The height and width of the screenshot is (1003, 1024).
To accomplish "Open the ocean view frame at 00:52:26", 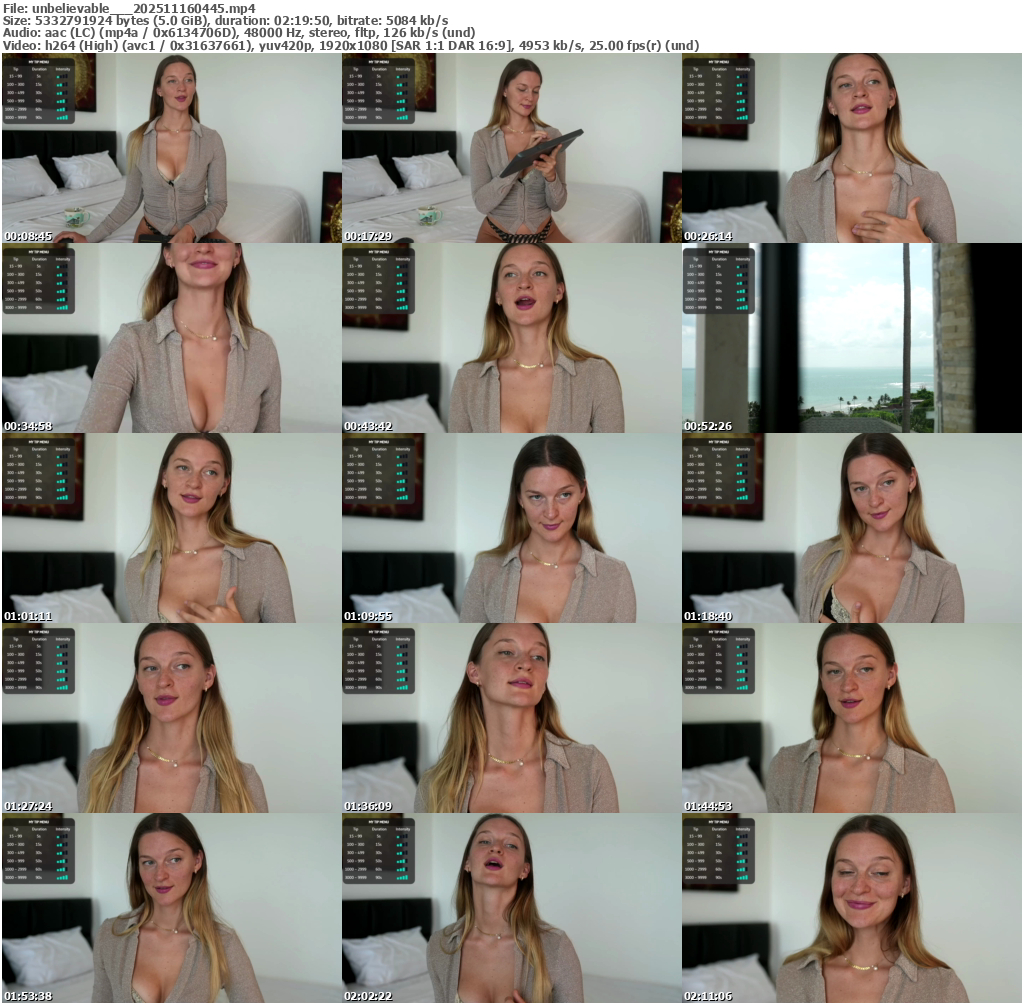I will point(852,338).
